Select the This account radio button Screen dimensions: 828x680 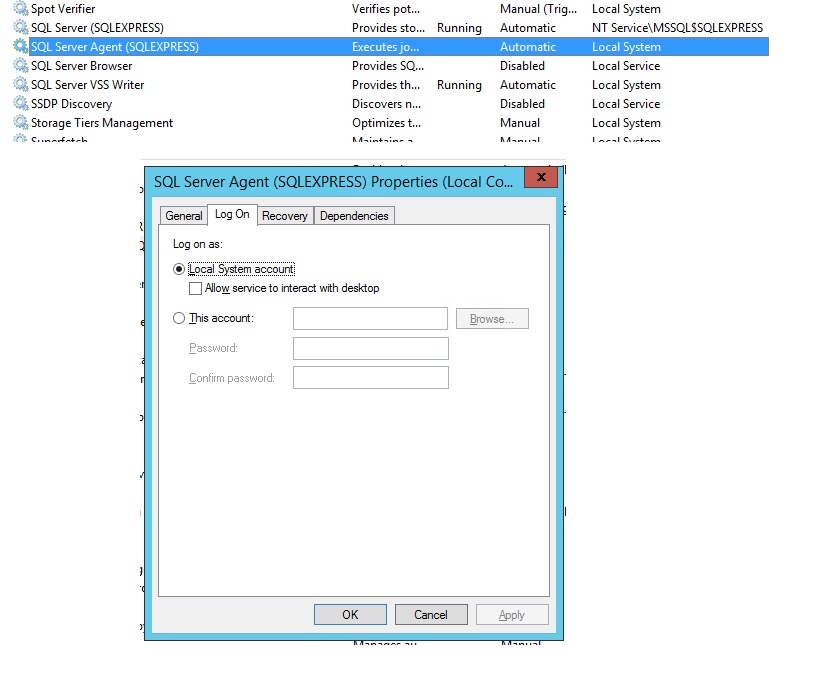pyautogui.click(x=178, y=318)
